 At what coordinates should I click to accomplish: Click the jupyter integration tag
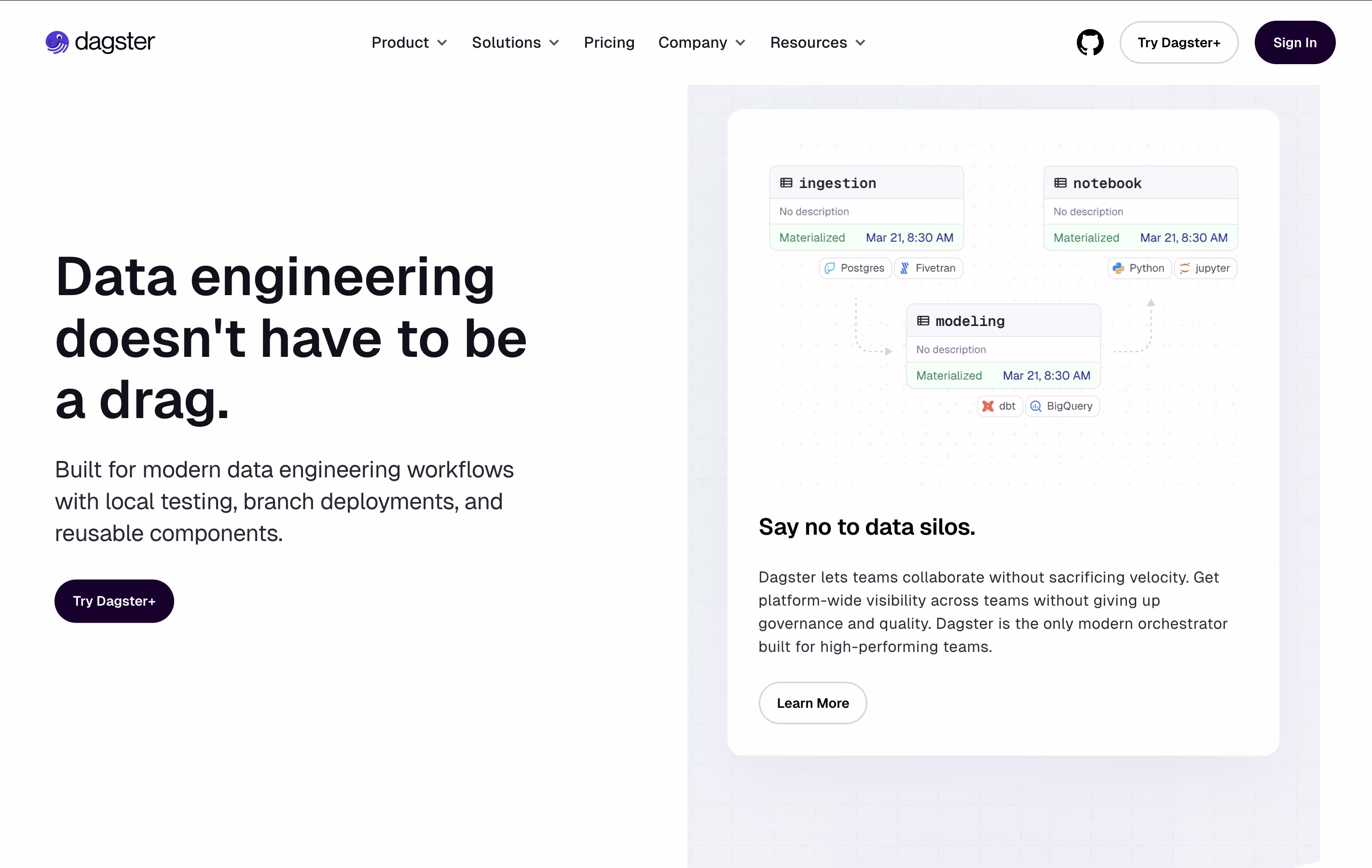tap(1205, 268)
